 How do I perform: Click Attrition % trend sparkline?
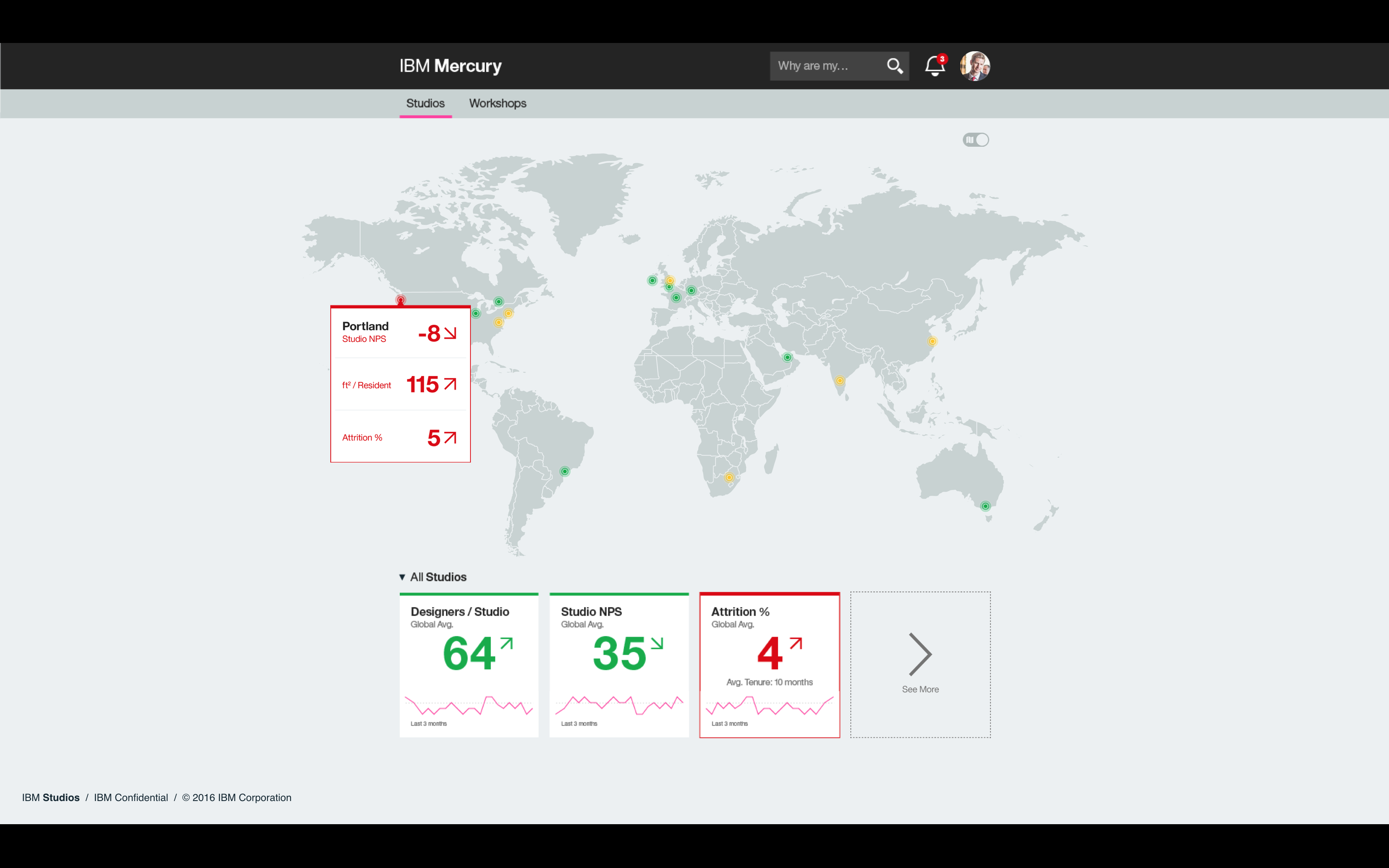pyautogui.click(x=770, y=706)
